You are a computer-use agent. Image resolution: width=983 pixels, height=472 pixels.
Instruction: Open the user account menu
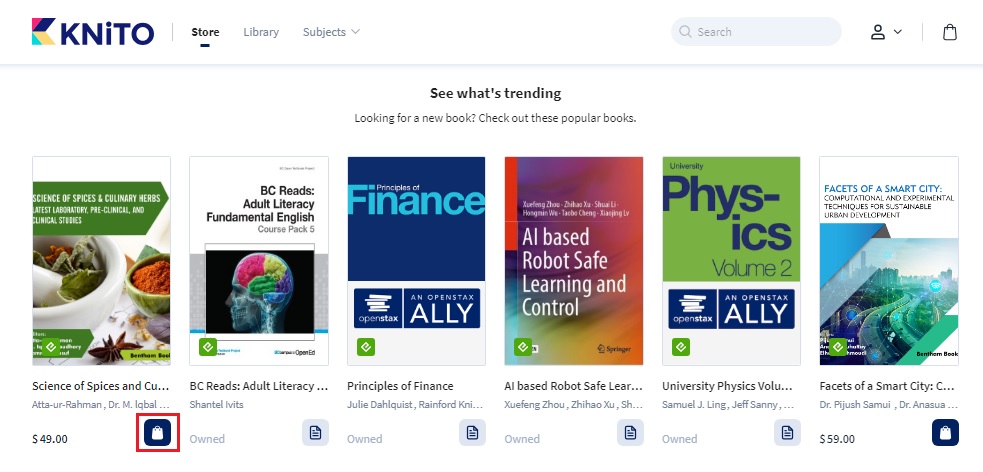click(885, 32)
